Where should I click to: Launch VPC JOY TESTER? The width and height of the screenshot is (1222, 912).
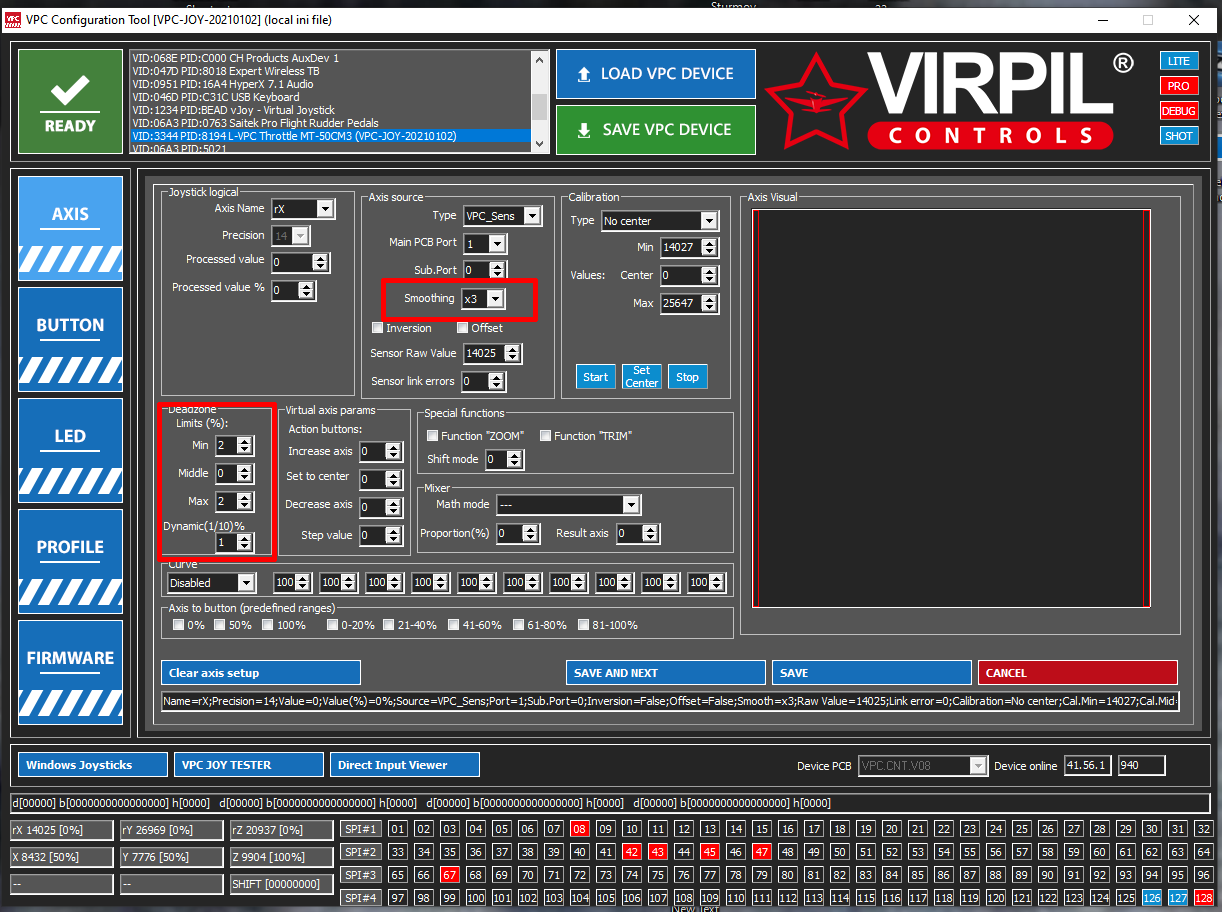(248, 765)
